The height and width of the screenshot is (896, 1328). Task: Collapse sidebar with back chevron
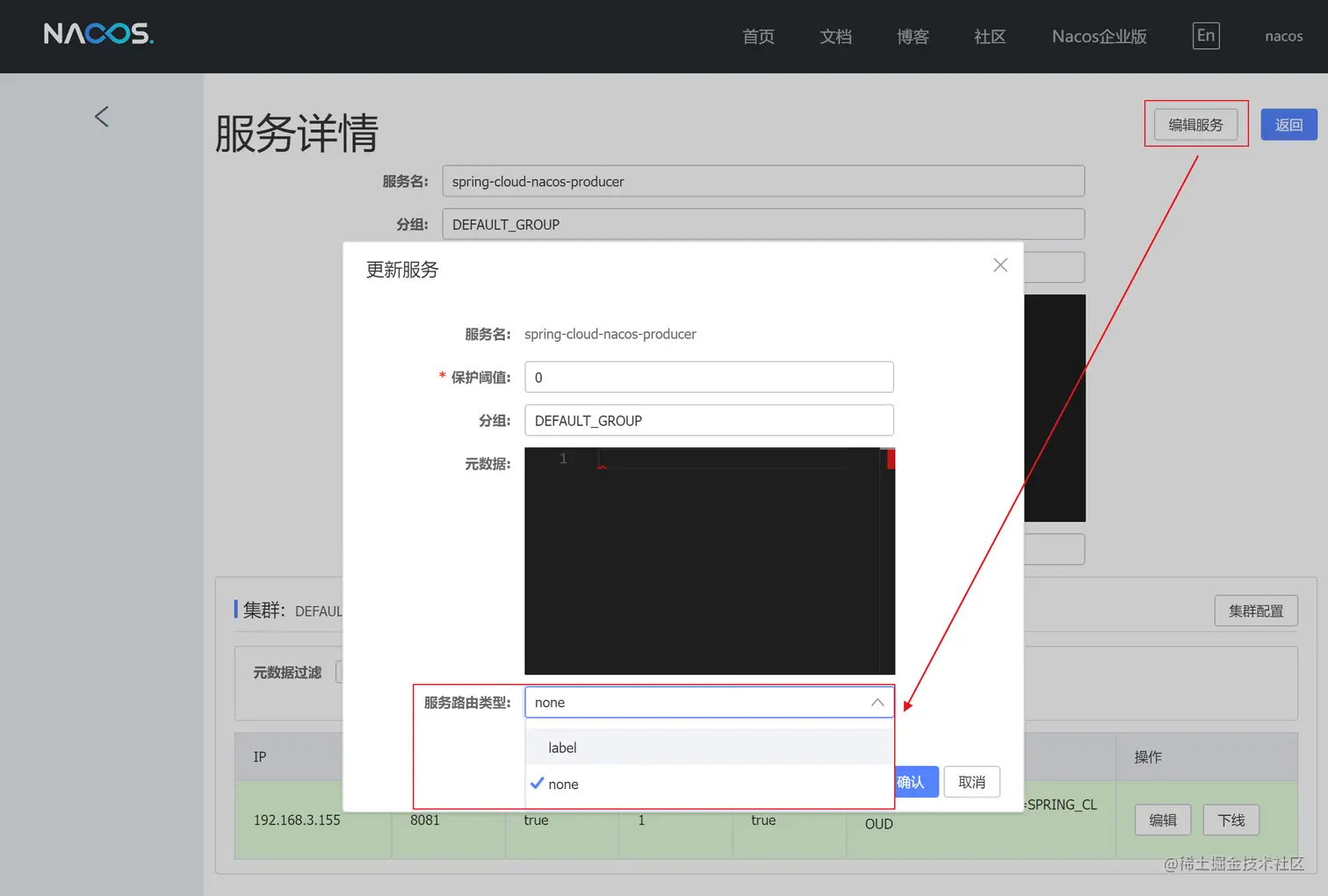[x=102, y=117]
